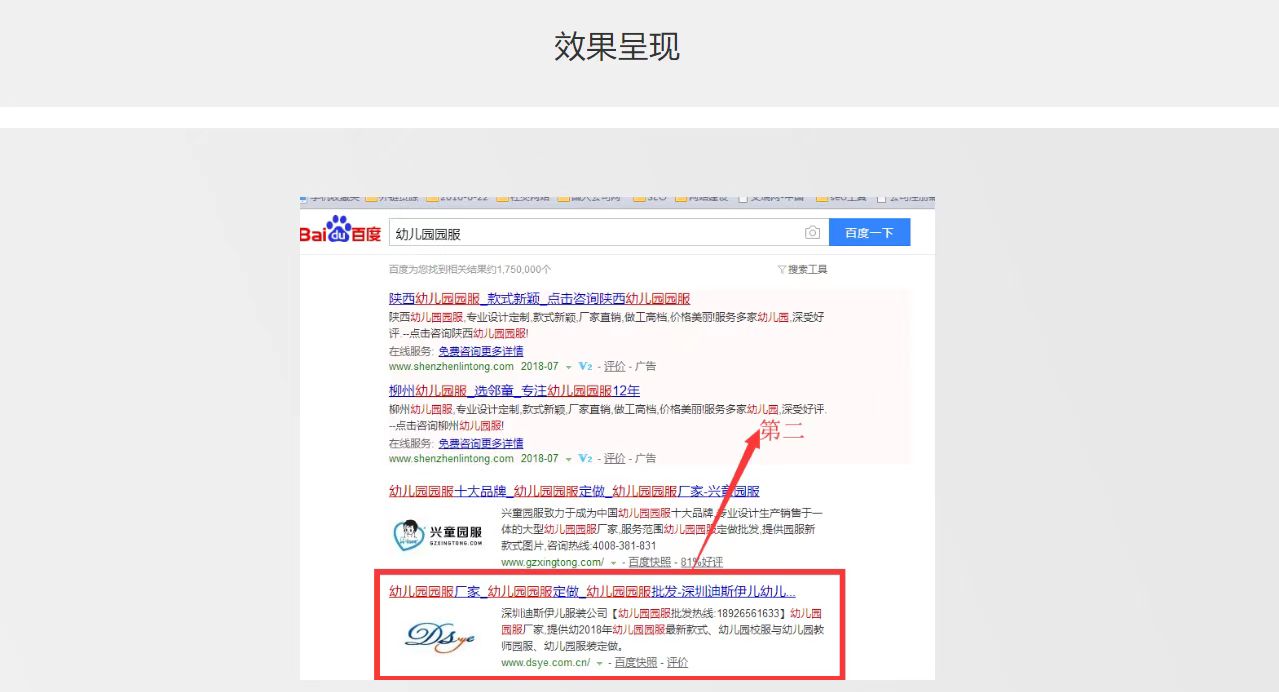Click the 81%好评 rating link
This screenshot has width=1279, height=692.
tap(701, 562)
